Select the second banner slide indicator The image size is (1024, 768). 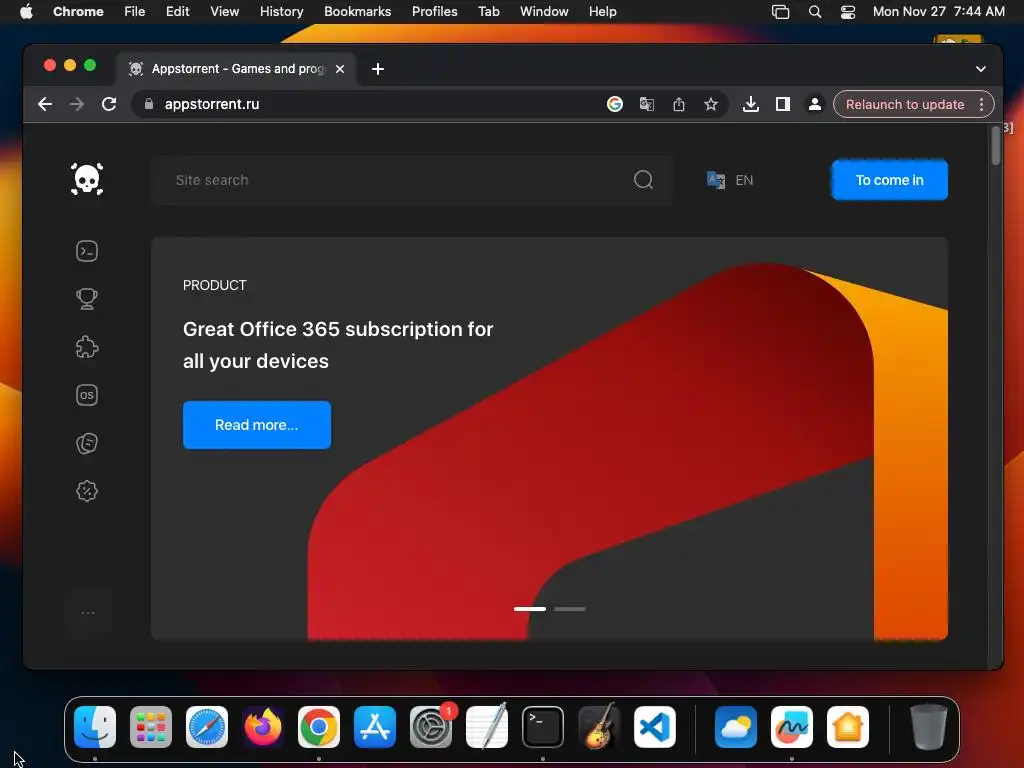[x=569, y=609]
